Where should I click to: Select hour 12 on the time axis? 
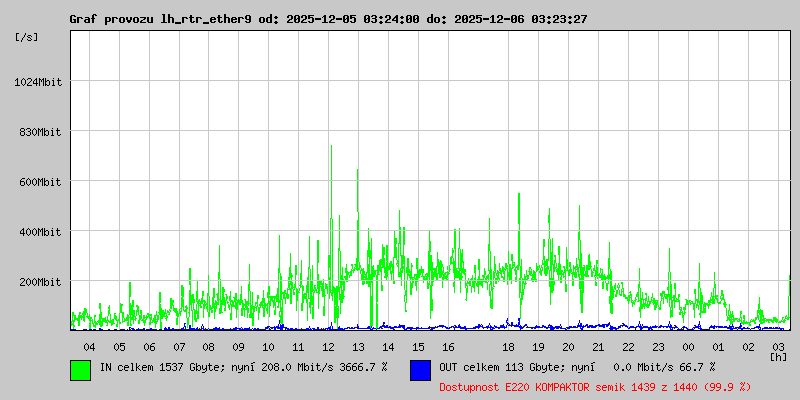pyautogui.click(x=328, y=346)
